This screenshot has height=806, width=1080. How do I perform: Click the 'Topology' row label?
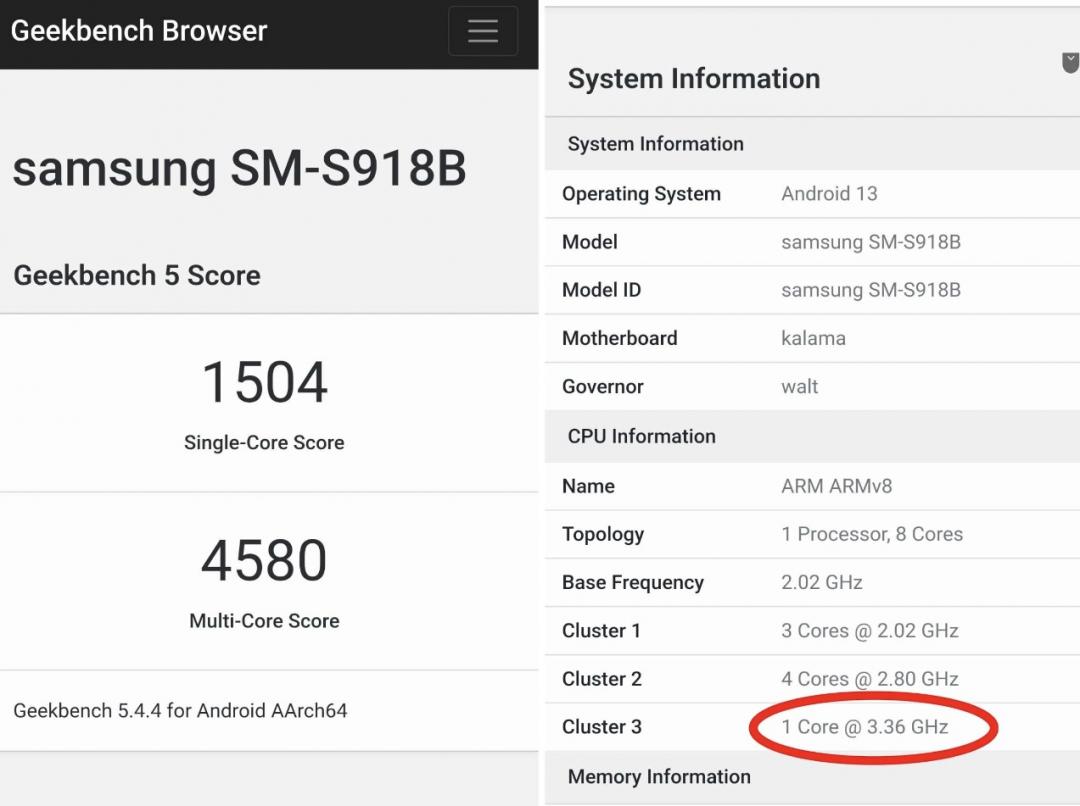603,535
